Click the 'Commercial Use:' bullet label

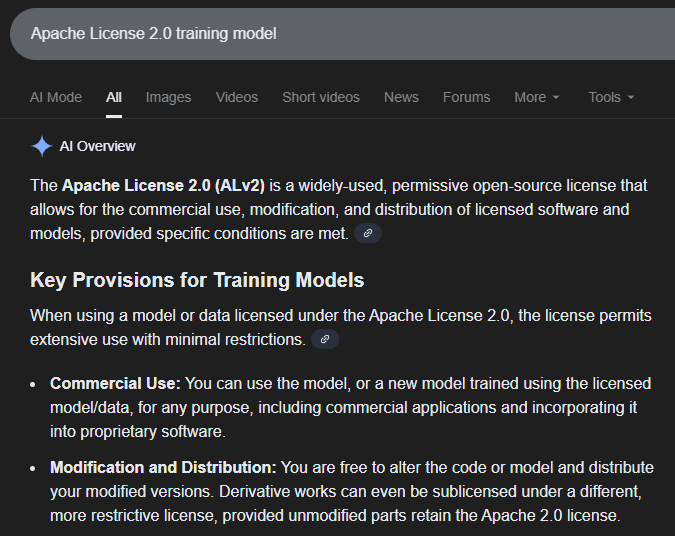116,384
